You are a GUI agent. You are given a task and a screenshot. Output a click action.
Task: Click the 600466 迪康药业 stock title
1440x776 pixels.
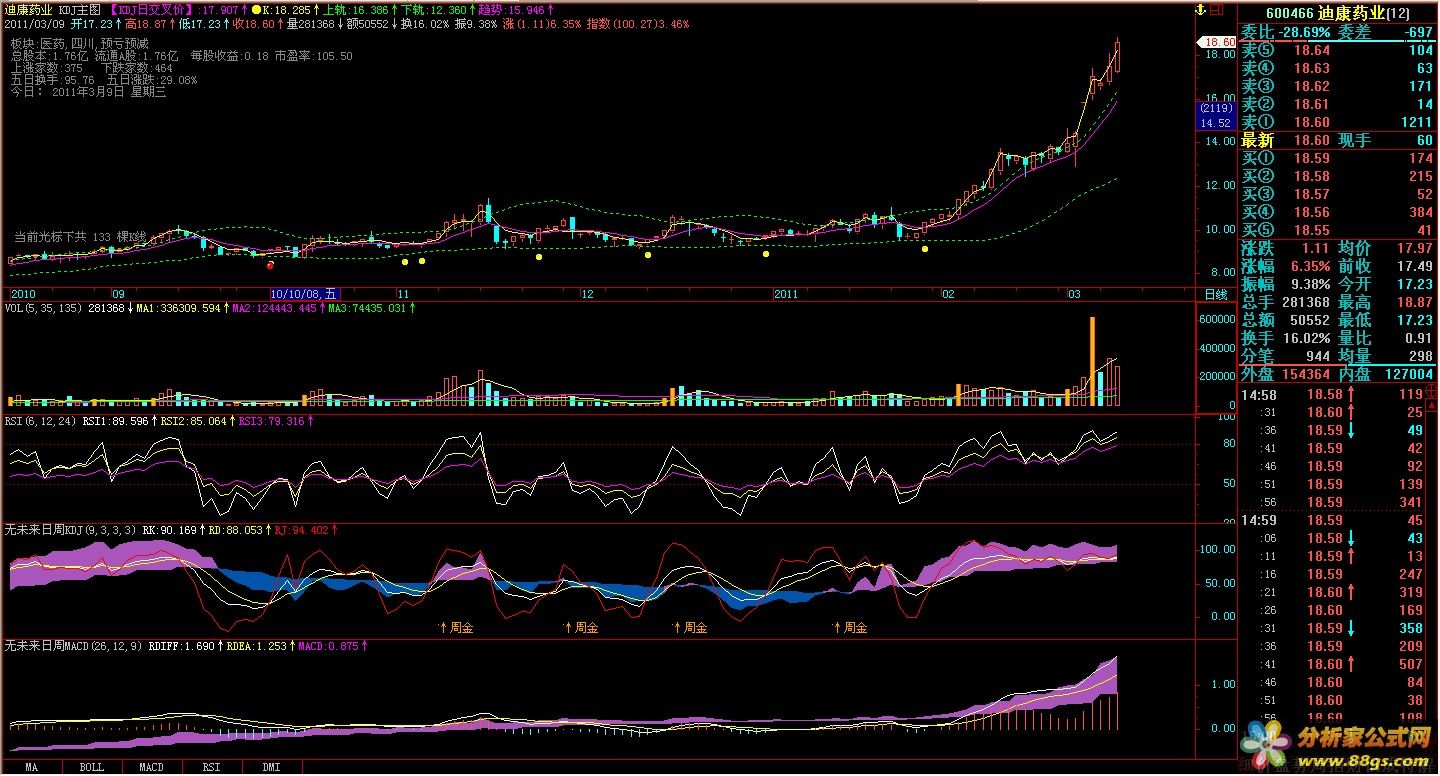pyautogui.click(x=1340, y=13)
